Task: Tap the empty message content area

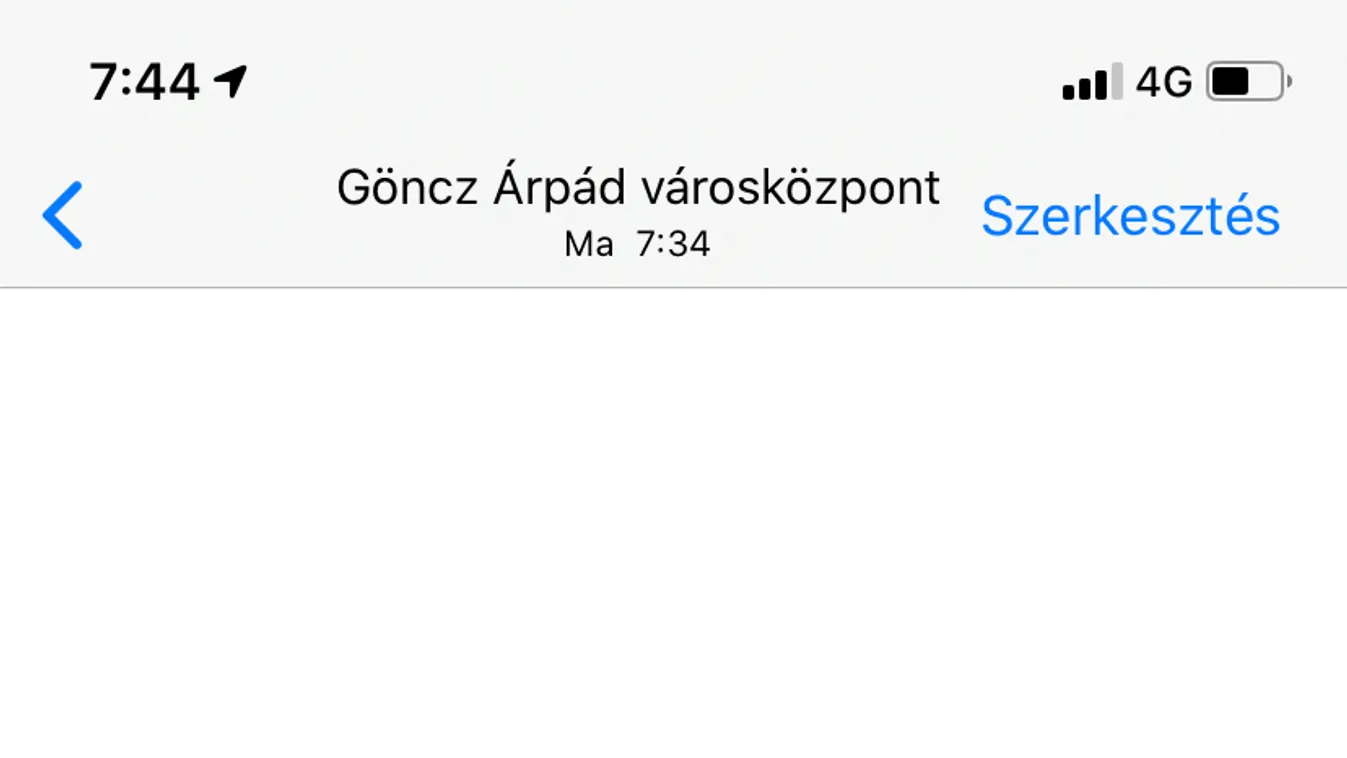Action: pos(673,520)
